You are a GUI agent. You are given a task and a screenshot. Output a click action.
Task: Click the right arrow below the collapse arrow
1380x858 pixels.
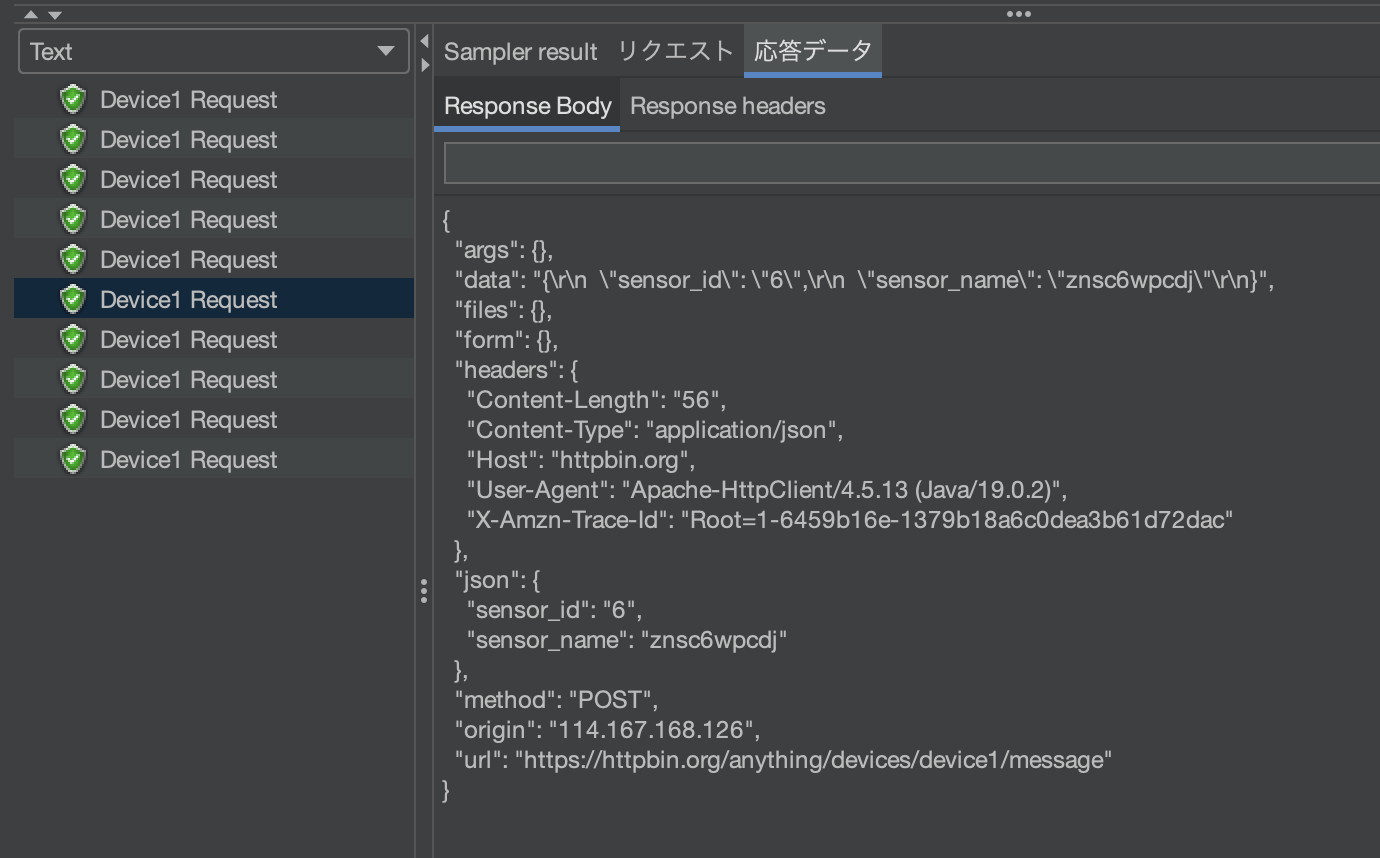point(426,64)
